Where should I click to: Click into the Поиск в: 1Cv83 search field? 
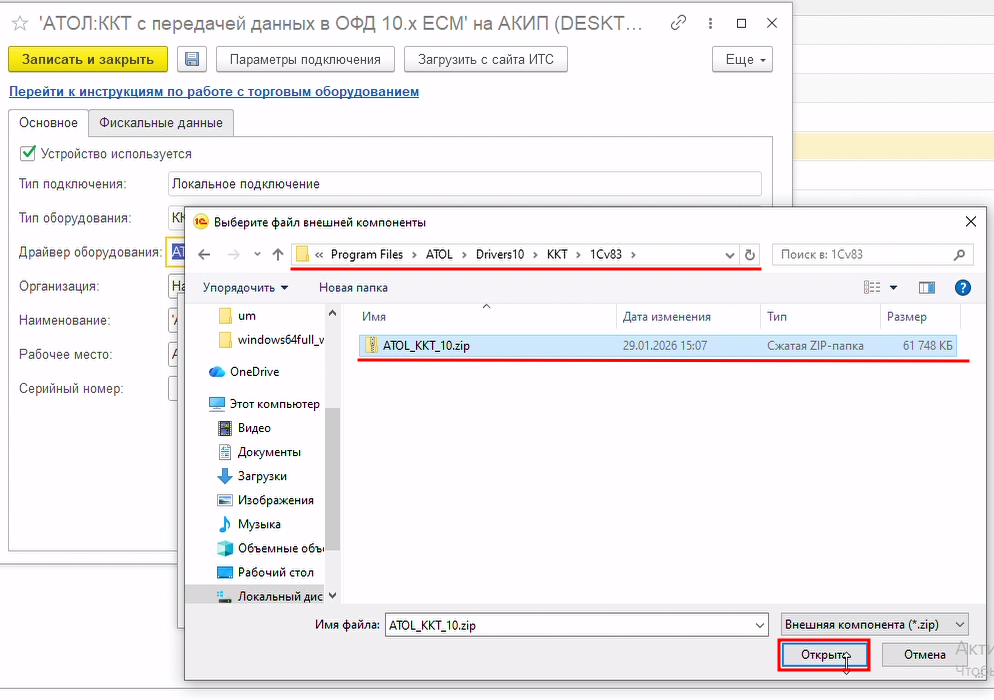click(862, 255)
